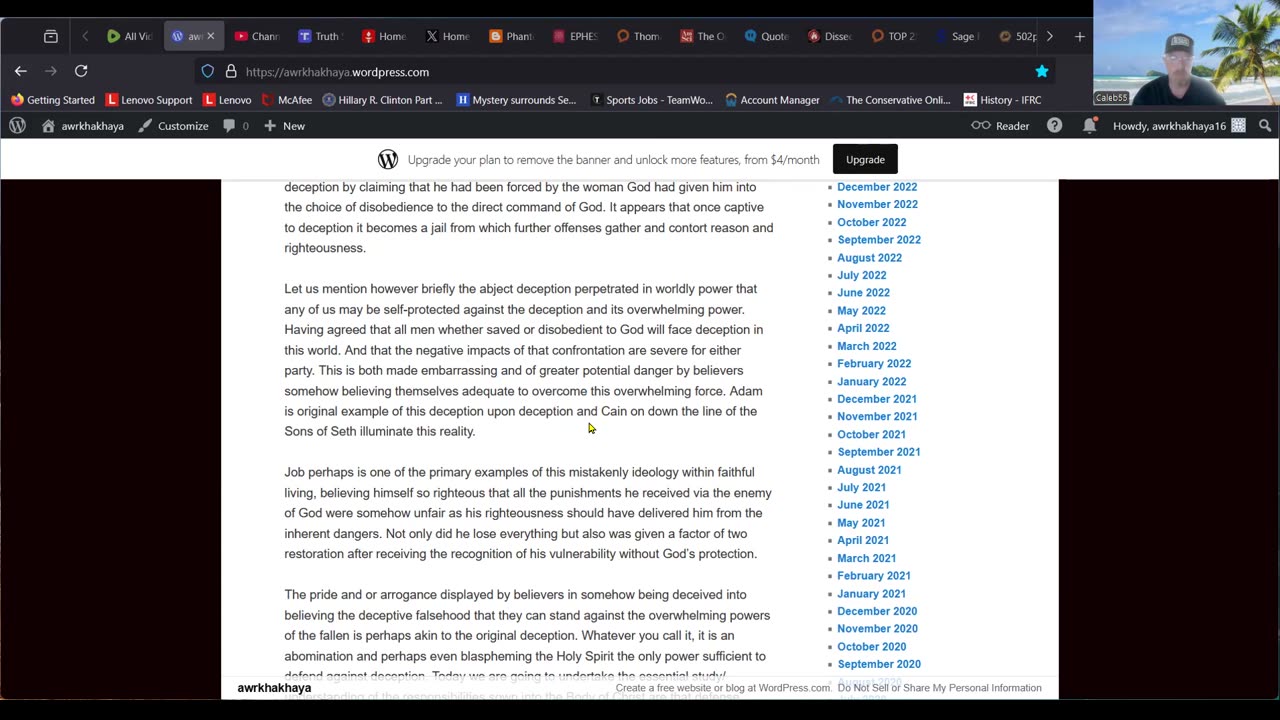Switch to the Sage tab
Viewport: 1280px width, 720px height.
957,36
